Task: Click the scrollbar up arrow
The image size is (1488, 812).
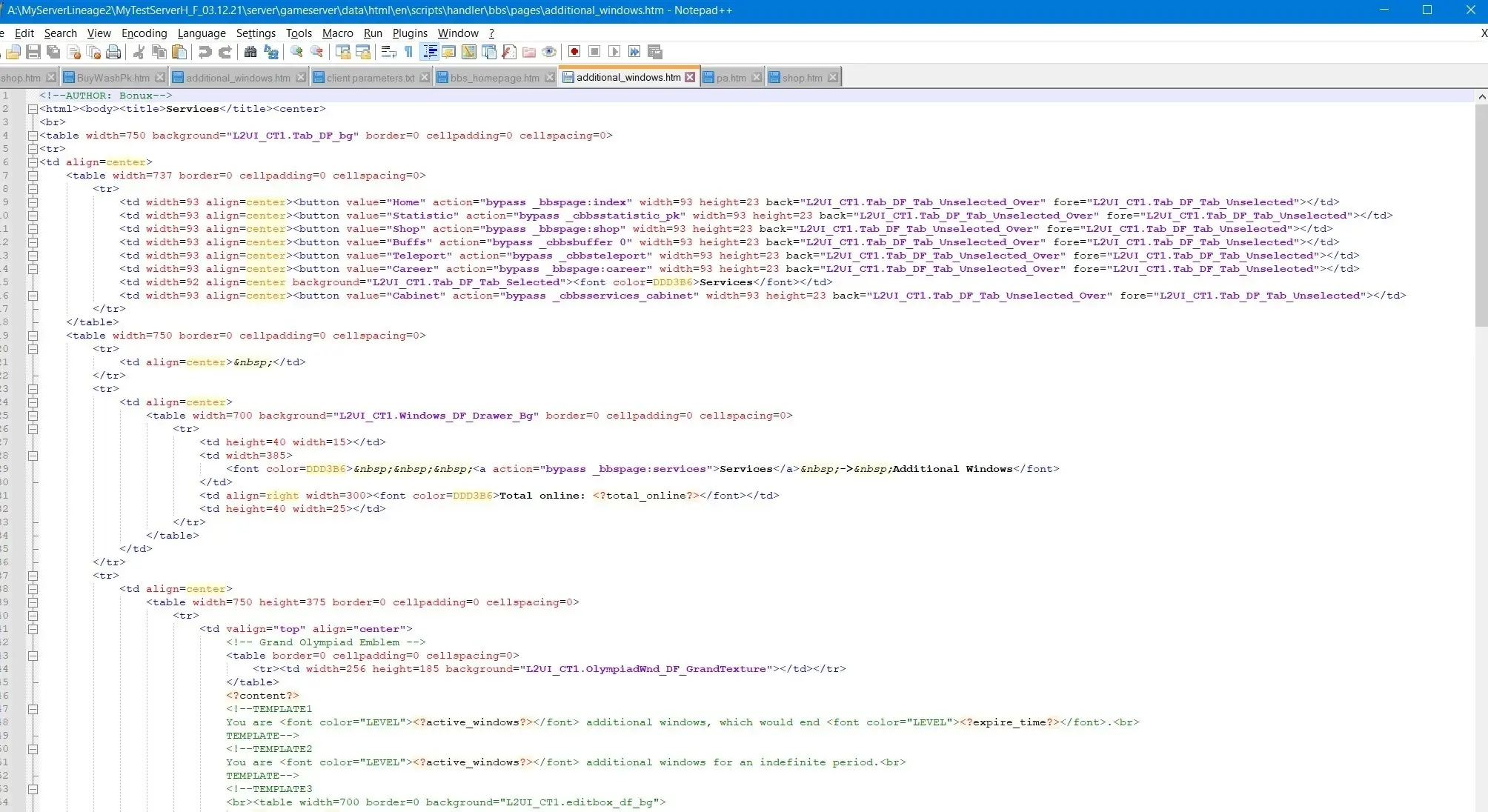Action: click(1481, 96)
